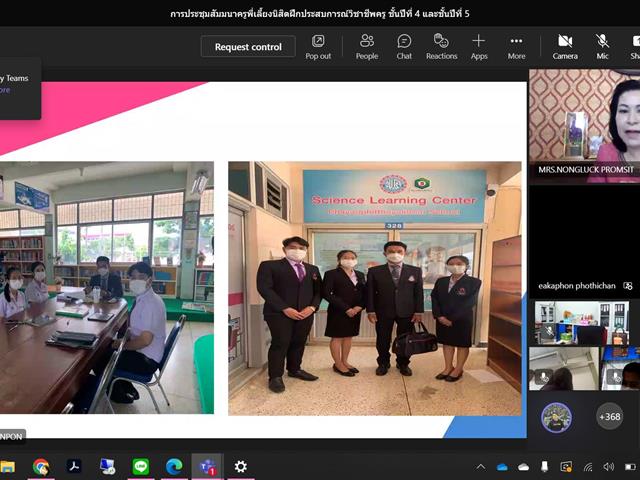Open the volume tray icon
The image size is (640, 480).
609,467
